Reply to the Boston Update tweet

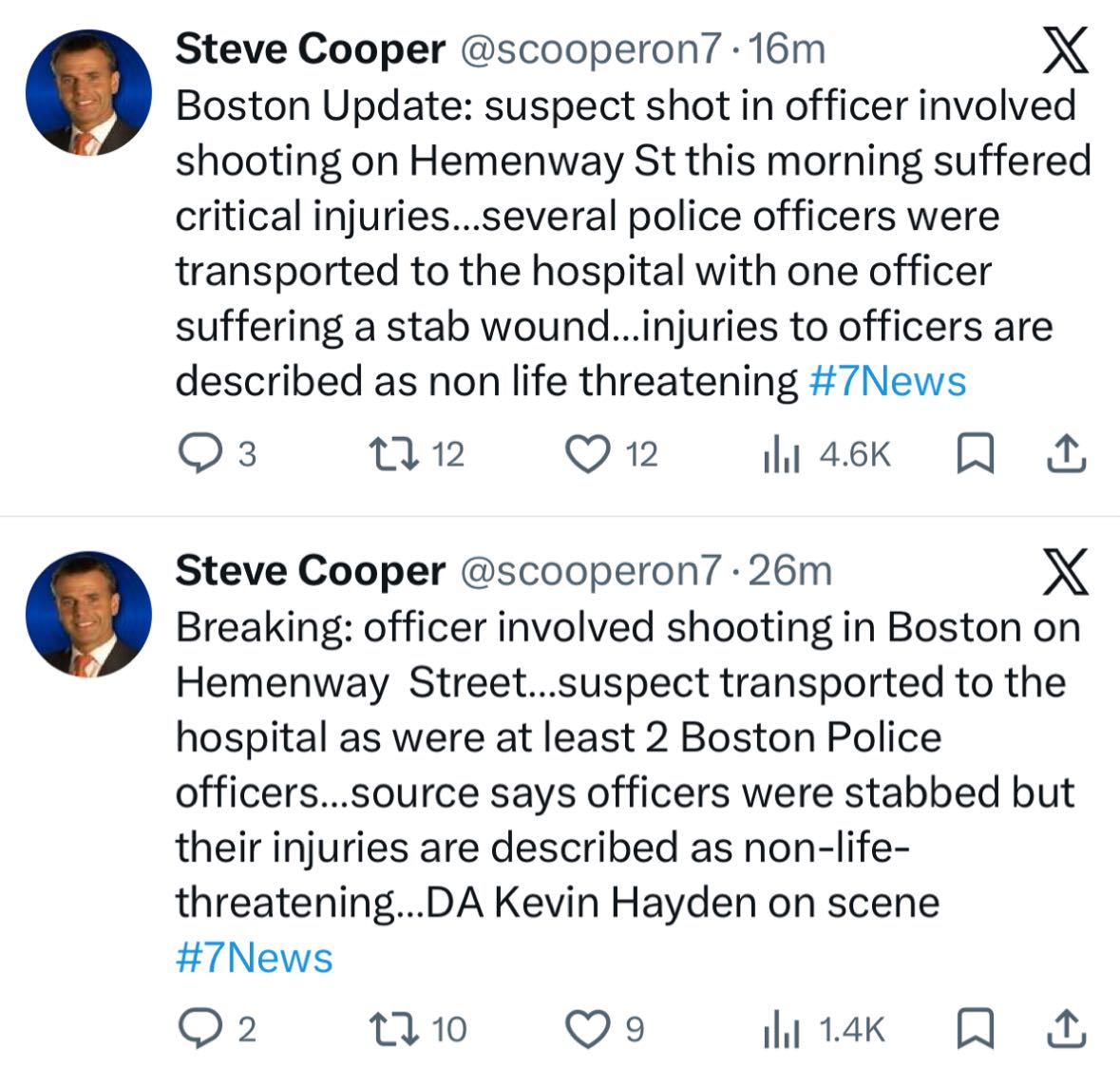tap(199, 455)
